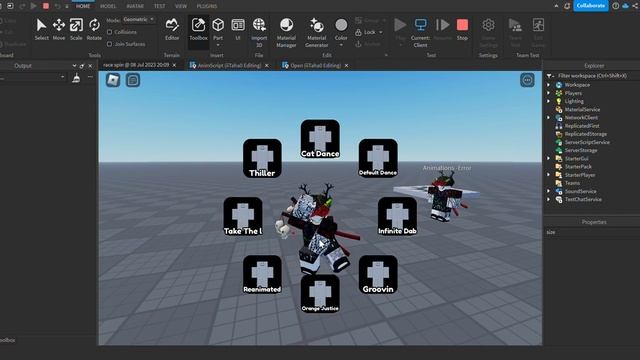Select MaterialService in Explorer
The image size is (640, 360).
point(582,109)
